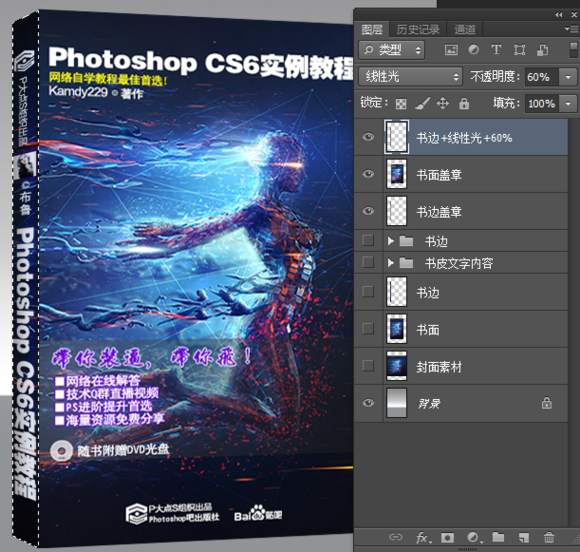Open the Layers panel options menu
The height and width of the screenshot is (552, 580).
(572, 29)
